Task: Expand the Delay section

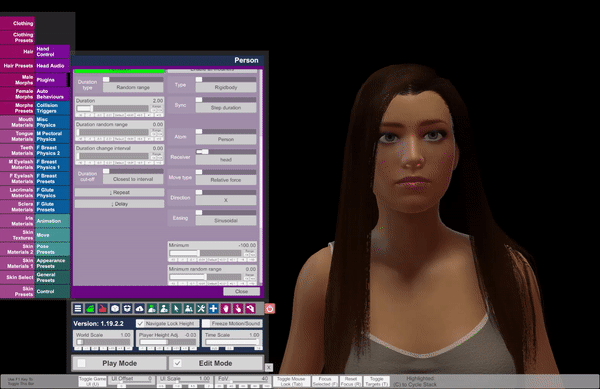Action: pyautogui.click(x=119, y=204)
